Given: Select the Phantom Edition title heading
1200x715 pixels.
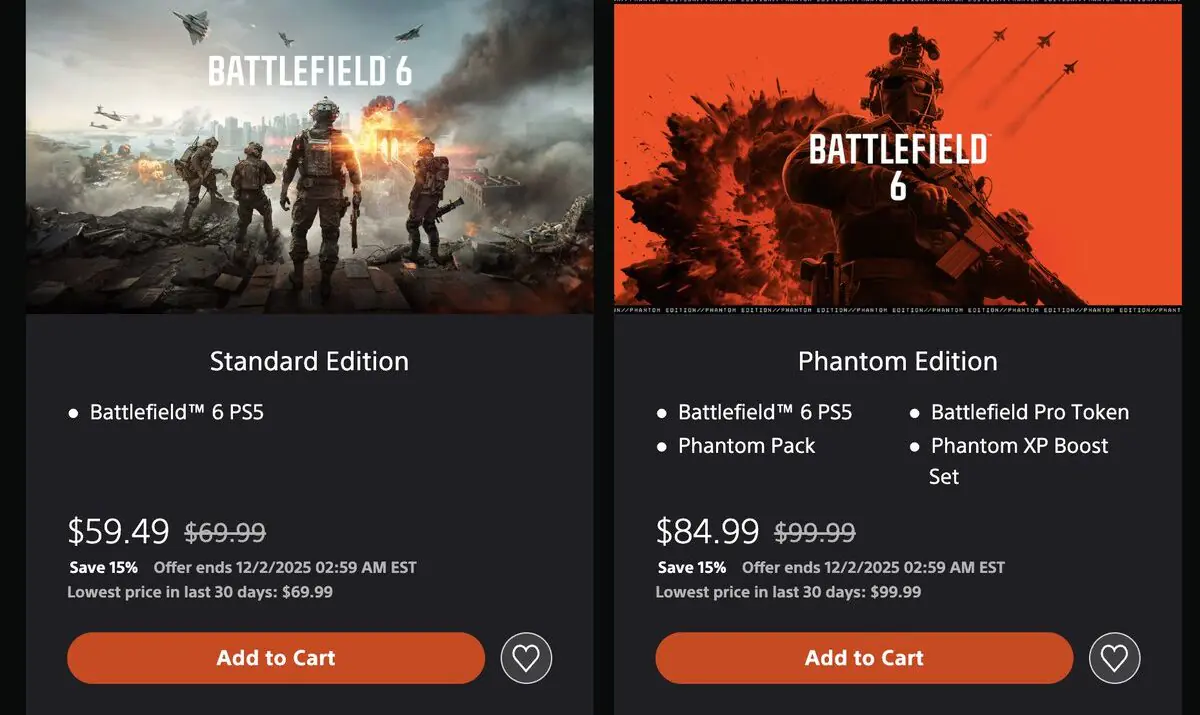Looking at the screenshot, I should click(x=897, y=361).
